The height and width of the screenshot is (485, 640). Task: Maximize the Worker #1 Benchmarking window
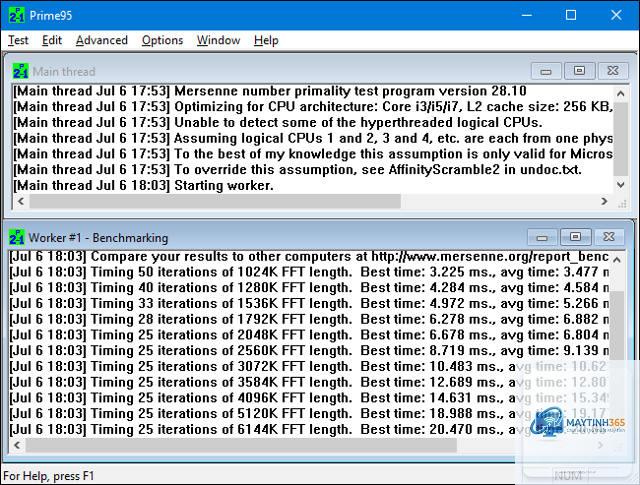click(576, 237)
